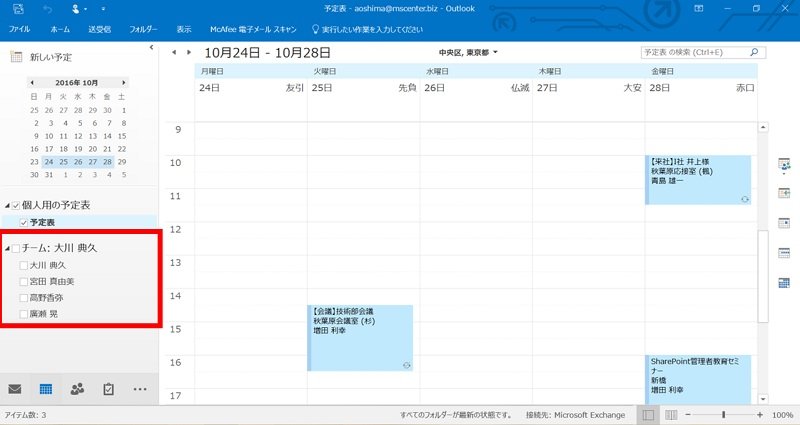This screenshot has width=800, height=425.
Task: Click zoom out minus button
Action: point(688,415)
